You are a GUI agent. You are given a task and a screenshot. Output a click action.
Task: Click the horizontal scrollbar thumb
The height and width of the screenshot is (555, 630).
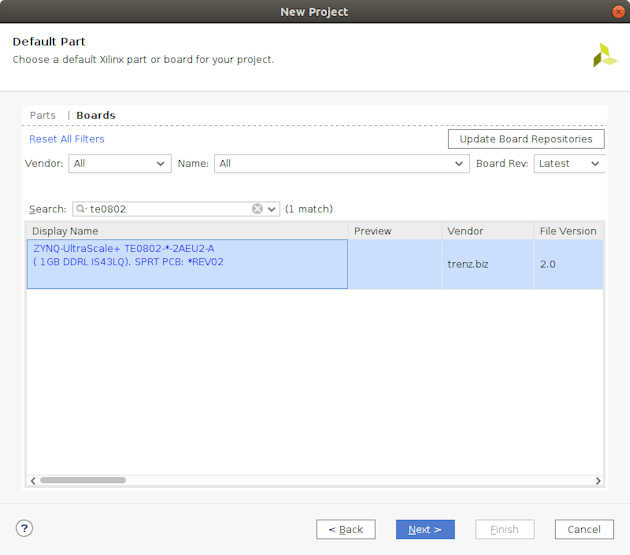(83, 480)
